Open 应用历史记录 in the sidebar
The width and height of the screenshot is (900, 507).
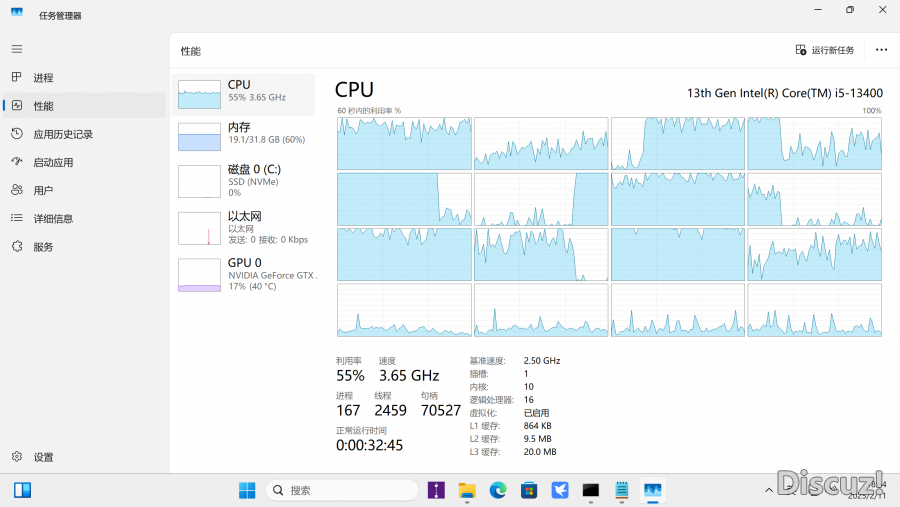point(62,134)
